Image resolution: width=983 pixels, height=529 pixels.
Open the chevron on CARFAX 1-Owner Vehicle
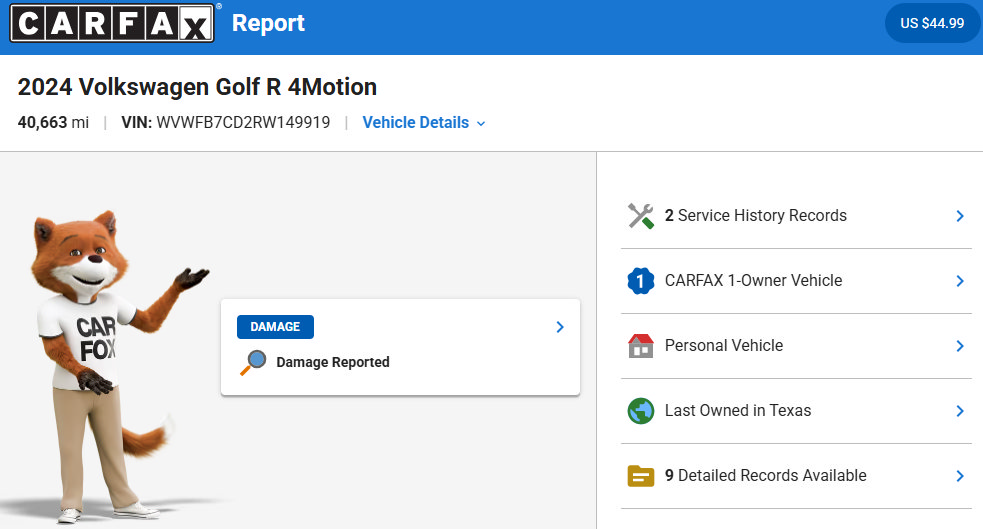point(960,281)
